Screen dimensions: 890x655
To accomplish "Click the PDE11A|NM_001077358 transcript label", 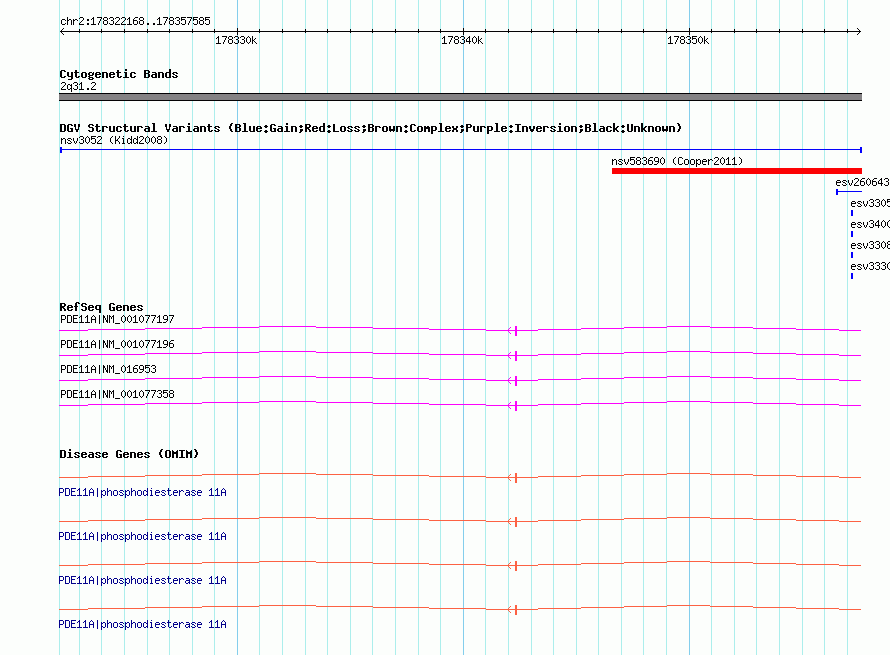I will point(117,394).
